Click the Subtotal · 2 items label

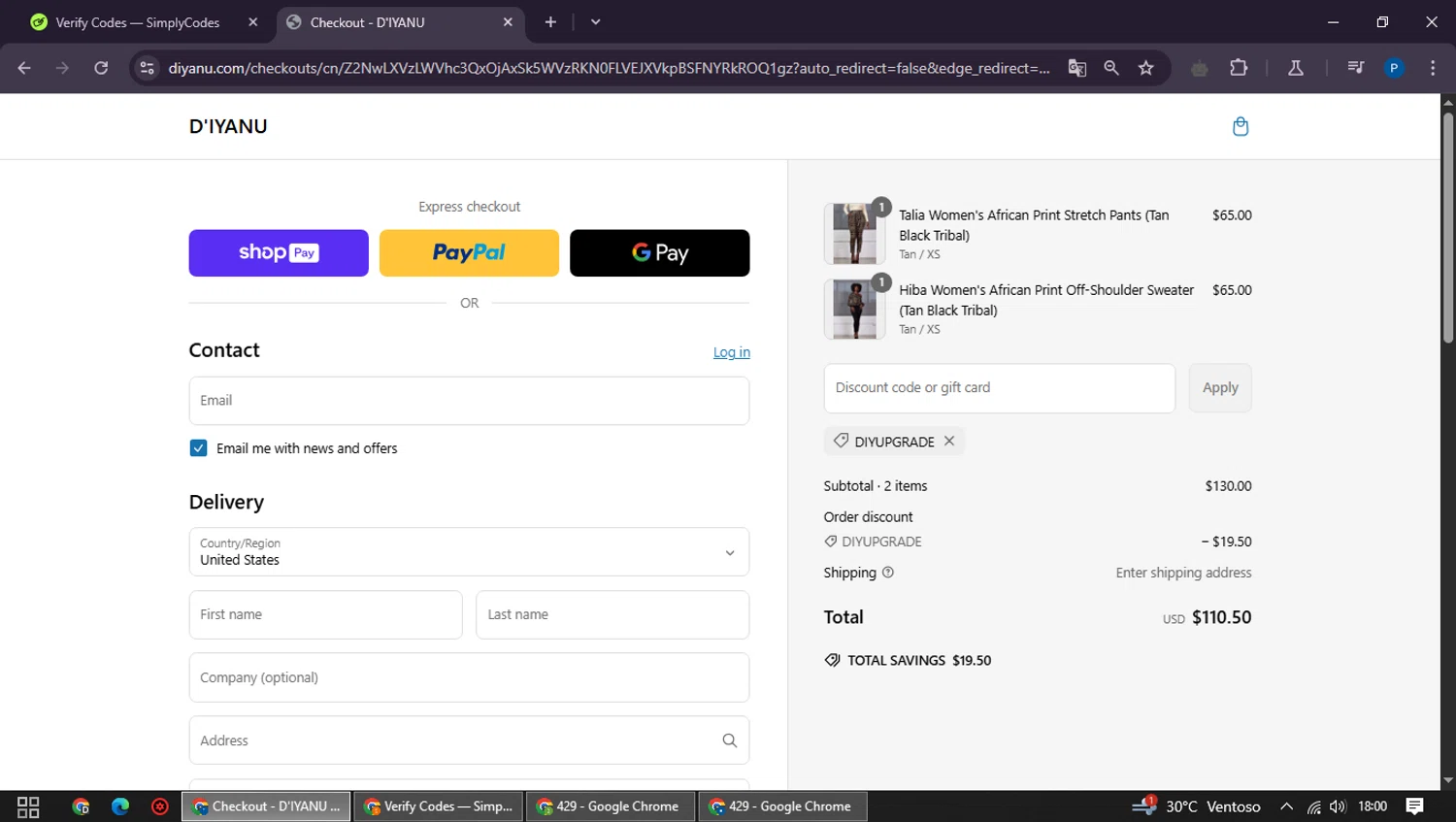[x=876, y=486]
